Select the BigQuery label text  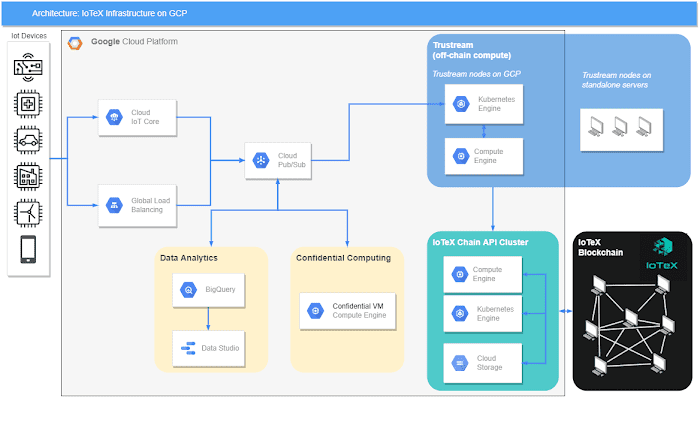pyautogui.click(x=220, y=290)
